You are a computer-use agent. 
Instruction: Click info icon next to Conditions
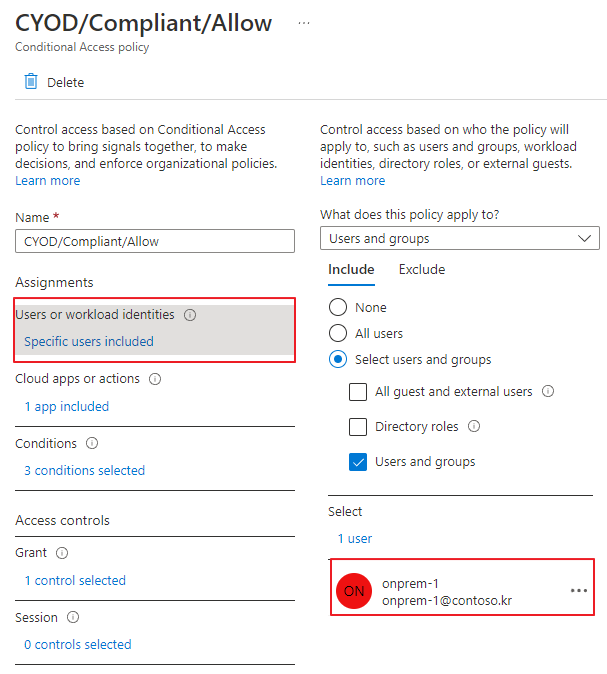(92, 443)
